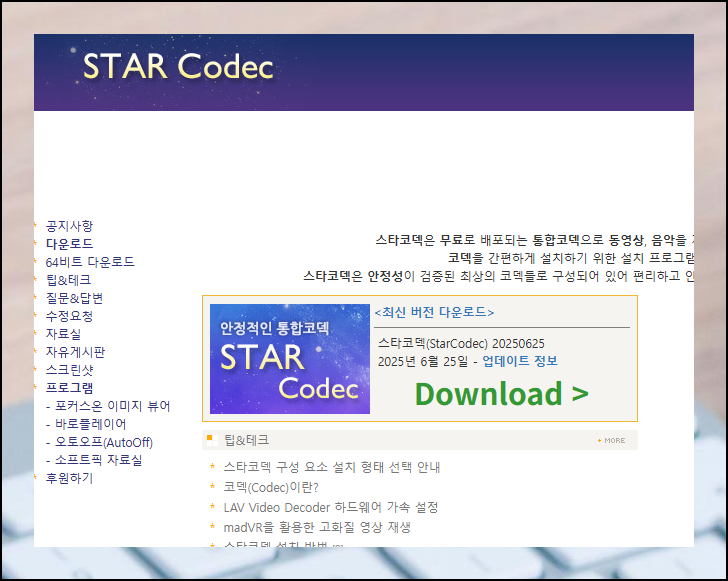
Task: Open the 질문&답변 board
Action: pyautogui.click(x=74, y=298)
